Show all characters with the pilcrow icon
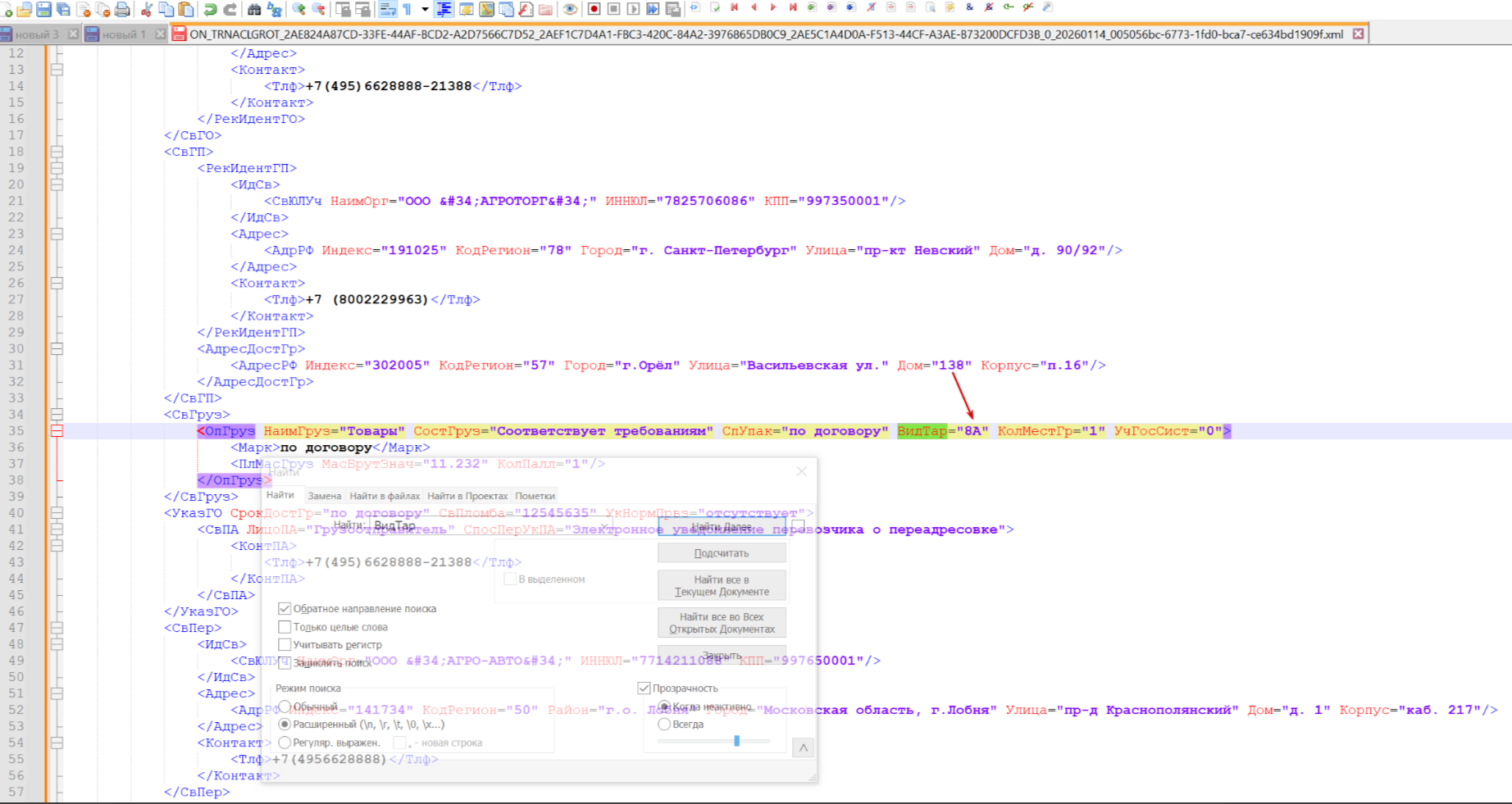The image size is (1512, 804). [408, 10]
